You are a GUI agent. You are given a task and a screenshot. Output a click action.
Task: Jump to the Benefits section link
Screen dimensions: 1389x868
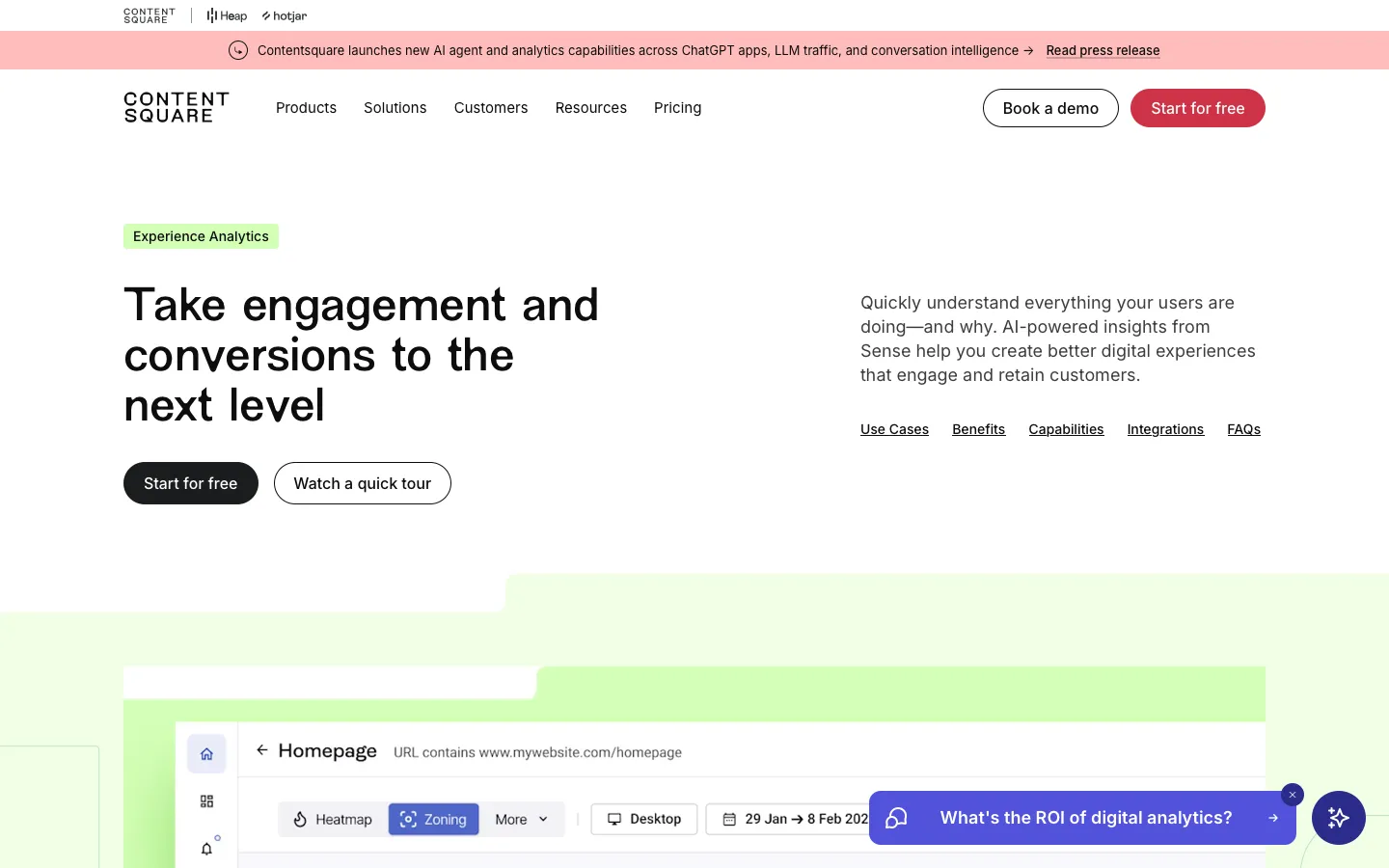tap(978, 429)
